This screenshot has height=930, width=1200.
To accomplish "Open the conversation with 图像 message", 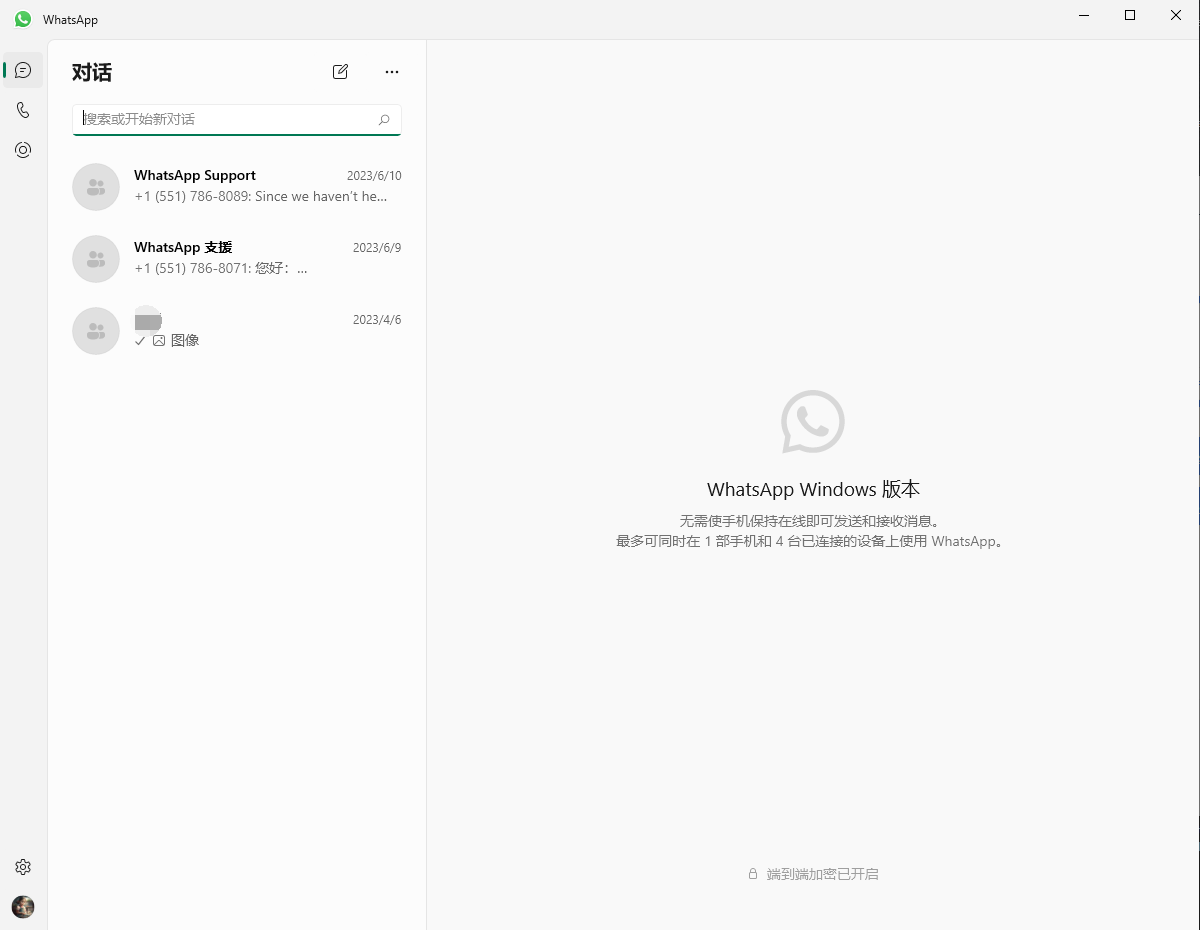I will point(237,330).
